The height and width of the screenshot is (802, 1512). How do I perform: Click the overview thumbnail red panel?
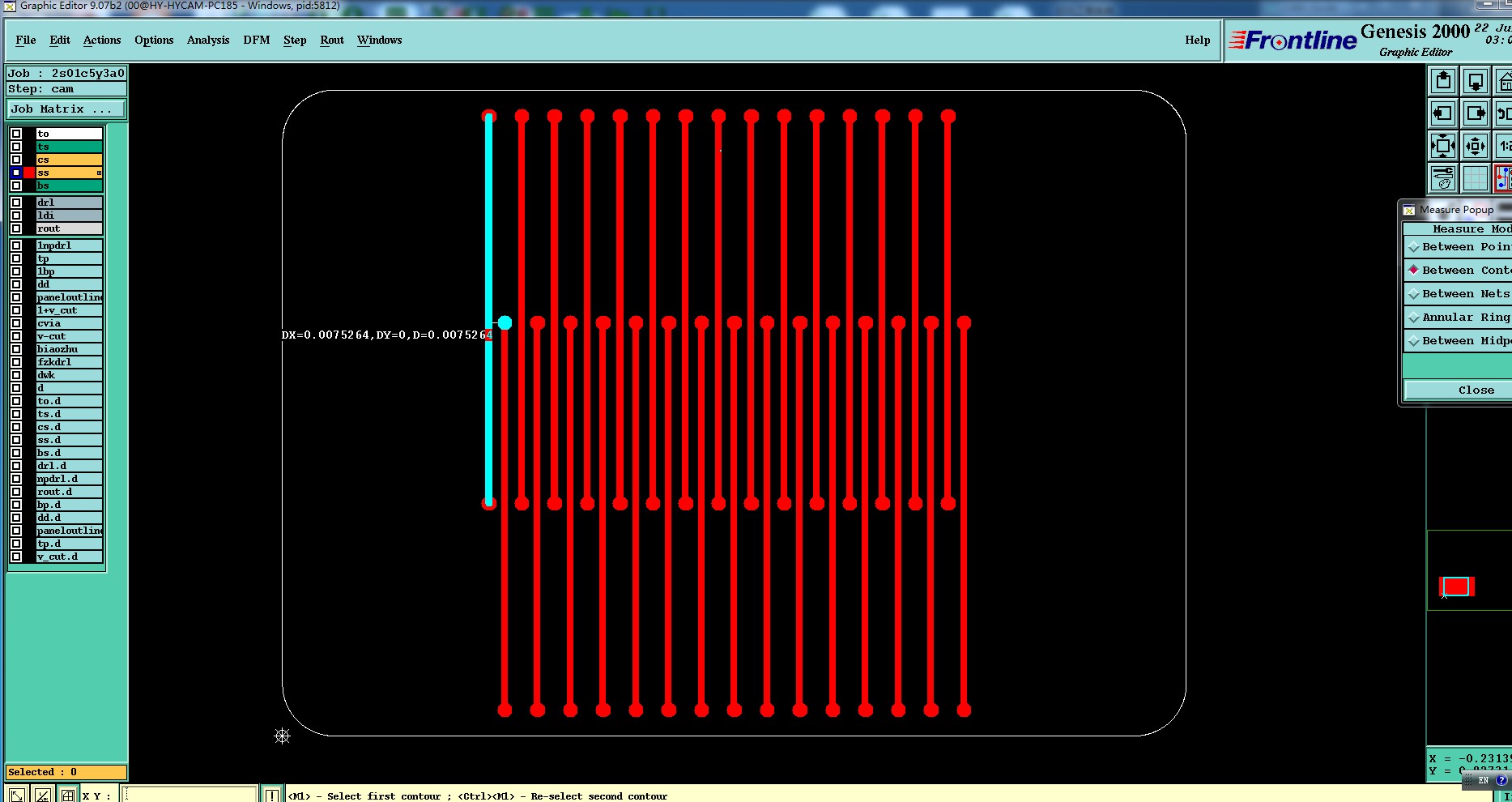(x=1456, y=587)
